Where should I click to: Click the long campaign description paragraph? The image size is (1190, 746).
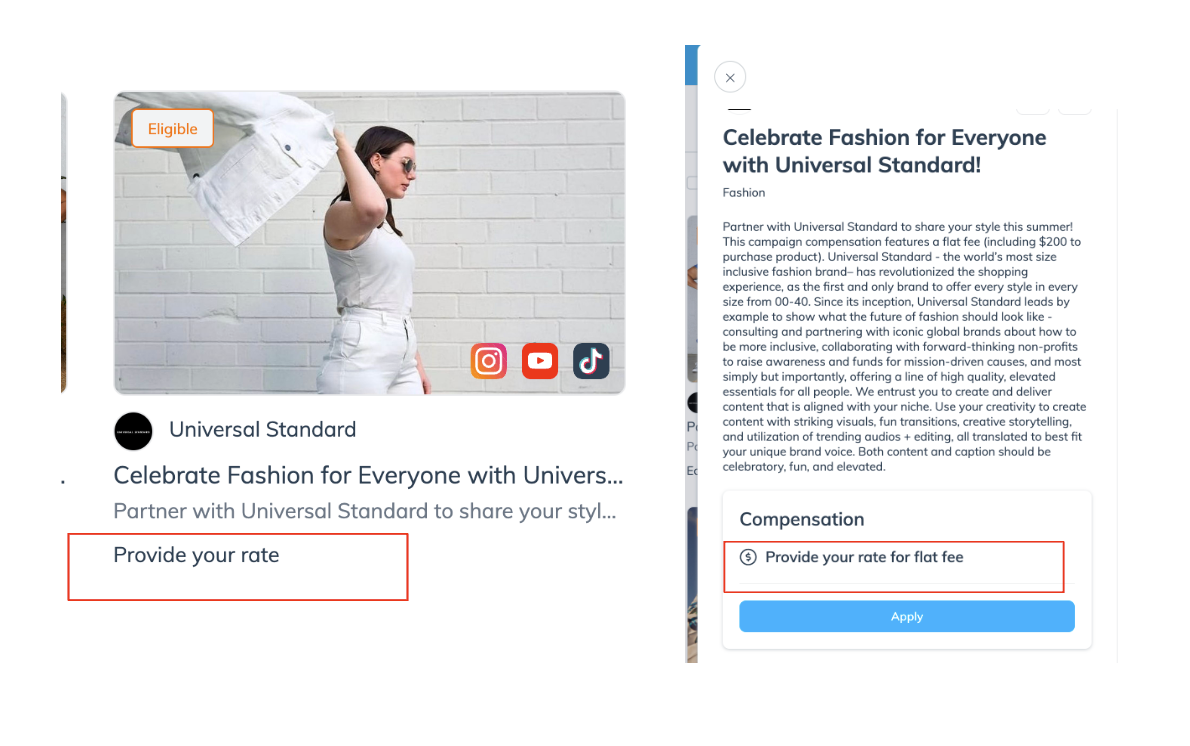coord(905,347)
